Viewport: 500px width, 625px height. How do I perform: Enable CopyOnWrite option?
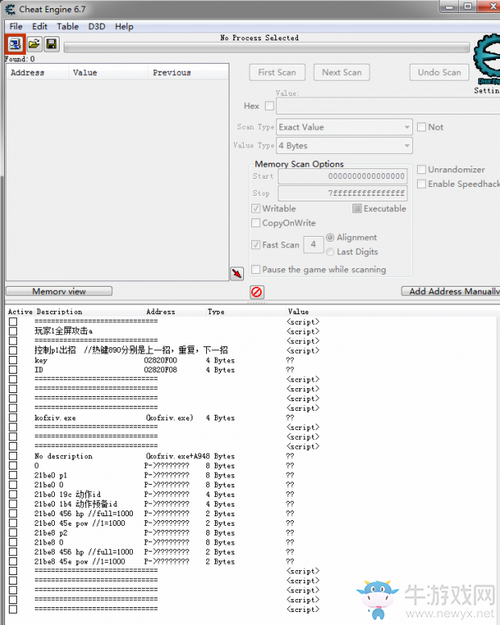256,223
